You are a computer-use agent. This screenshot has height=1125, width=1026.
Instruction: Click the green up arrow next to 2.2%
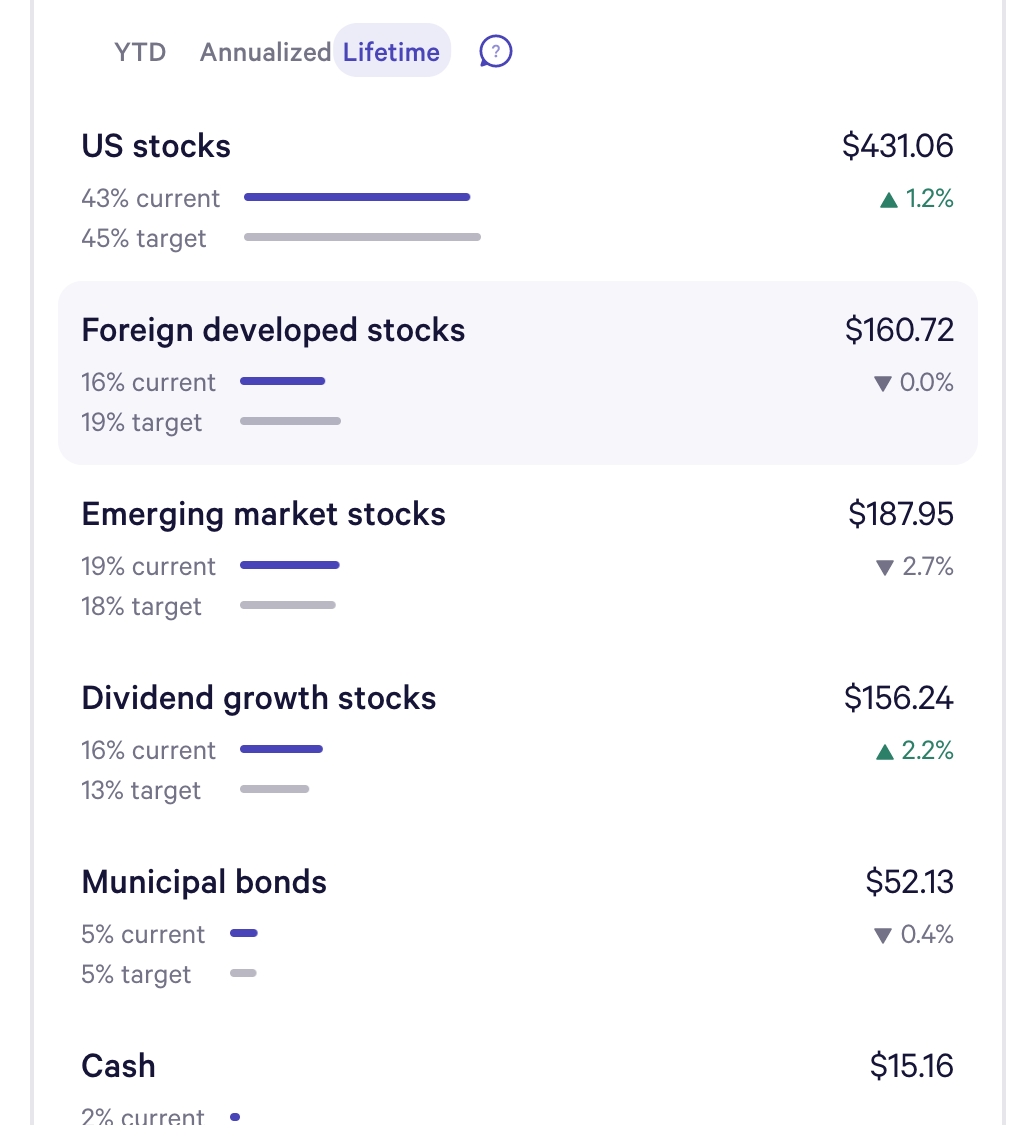(884, 751)
